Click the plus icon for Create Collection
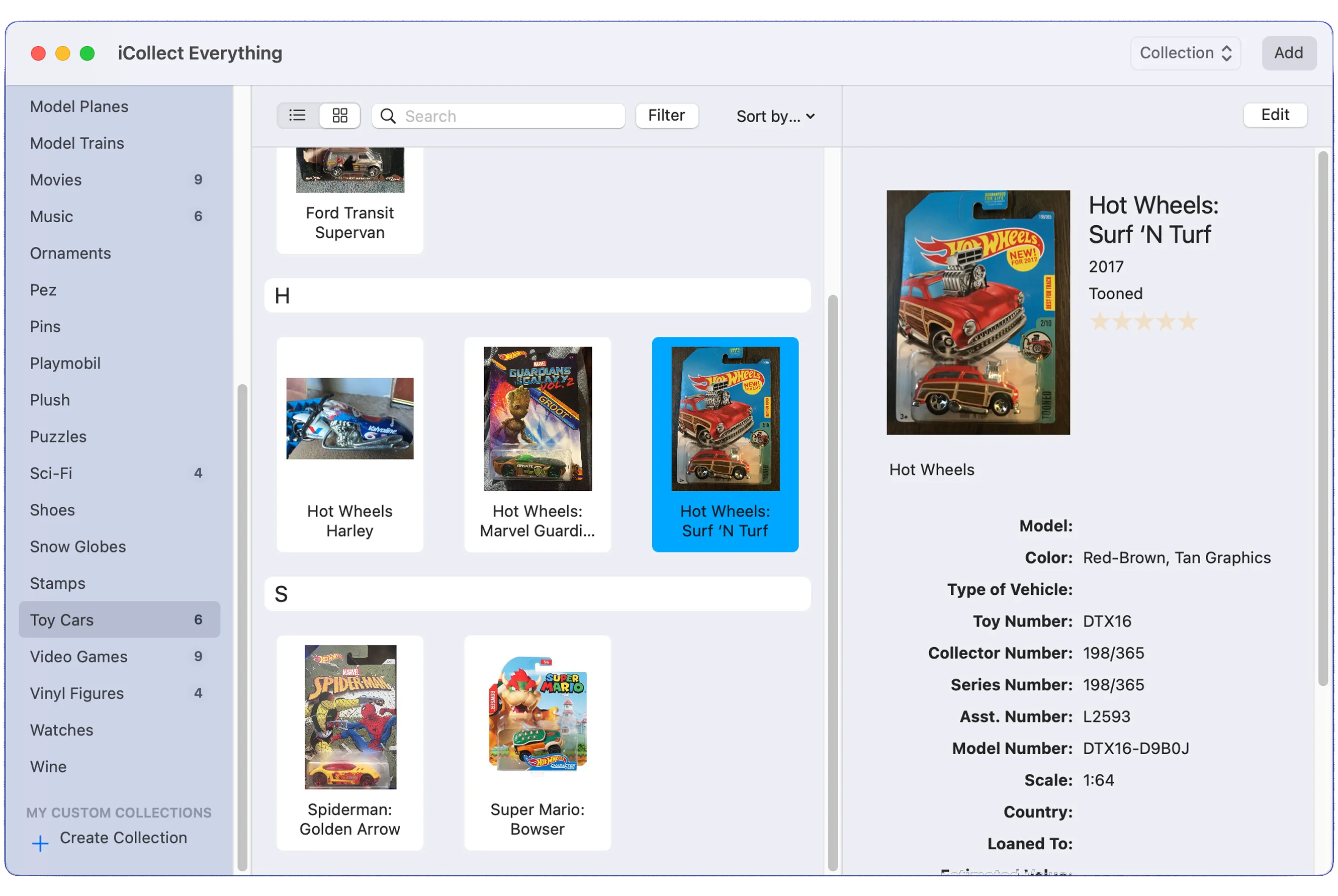The height and width of the screenshot is (896, 1338). click(40, 843)
